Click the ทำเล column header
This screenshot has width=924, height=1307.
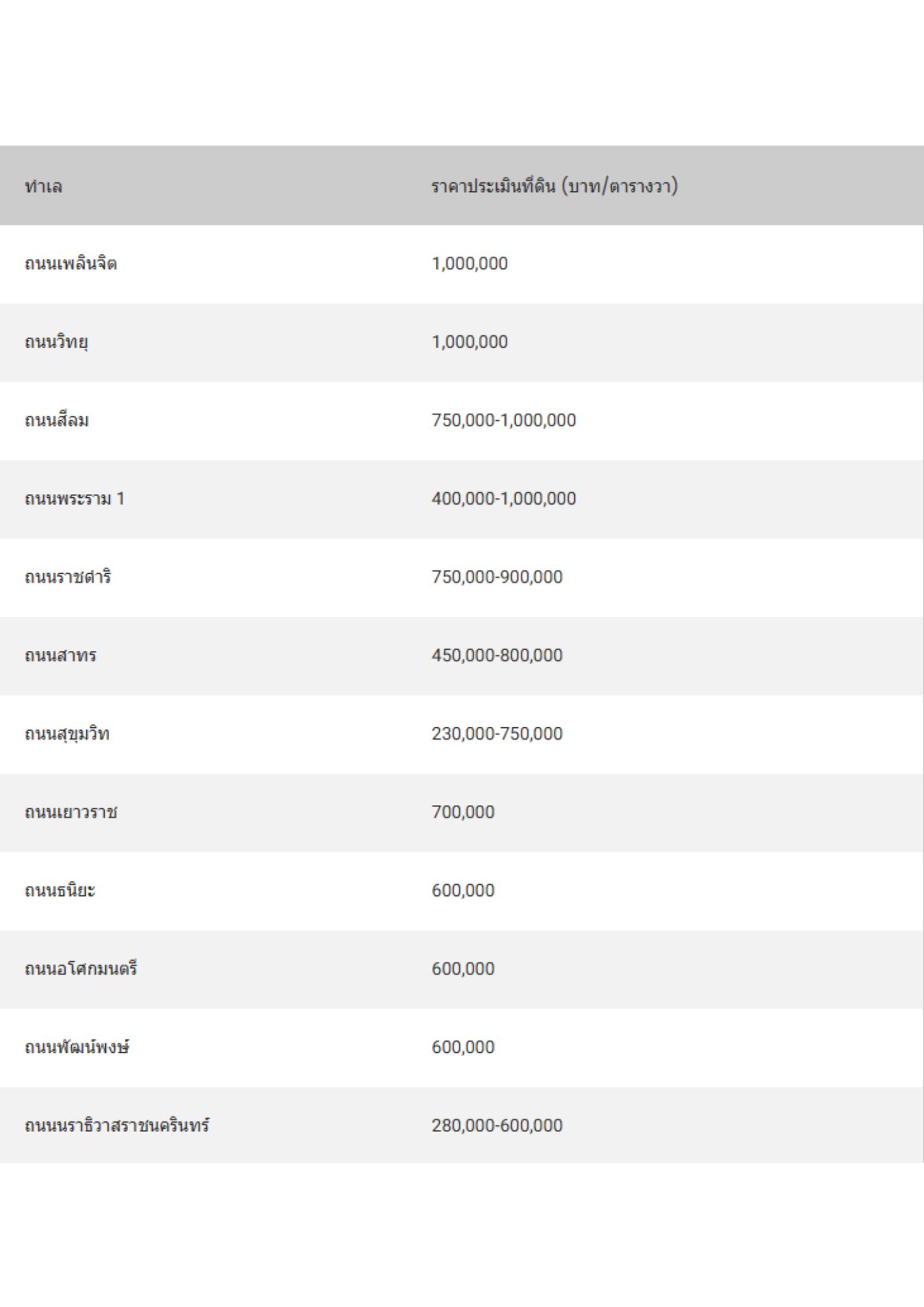point(44,186)
